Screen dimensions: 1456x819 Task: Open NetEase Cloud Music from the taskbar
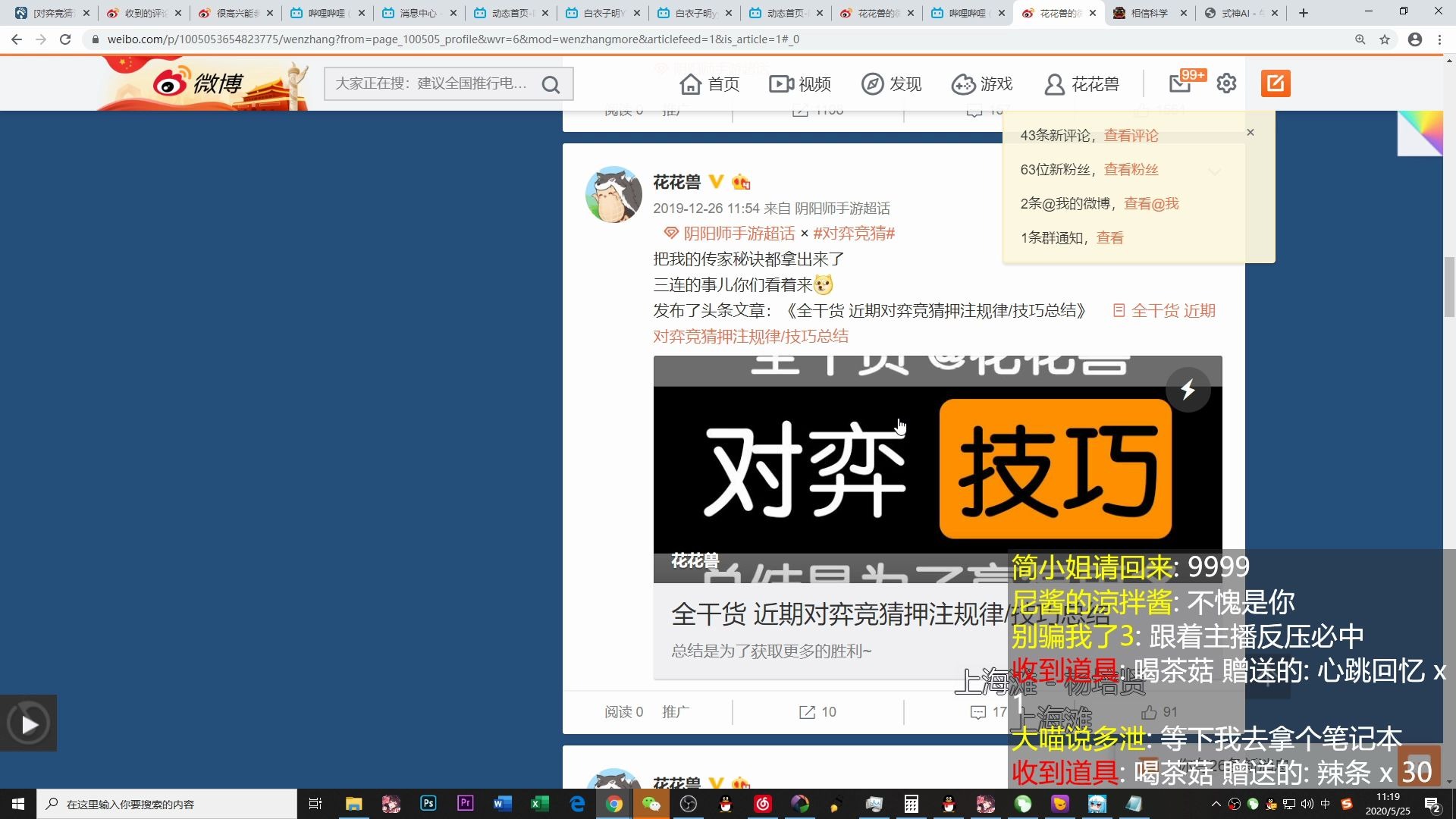point(763,804)
